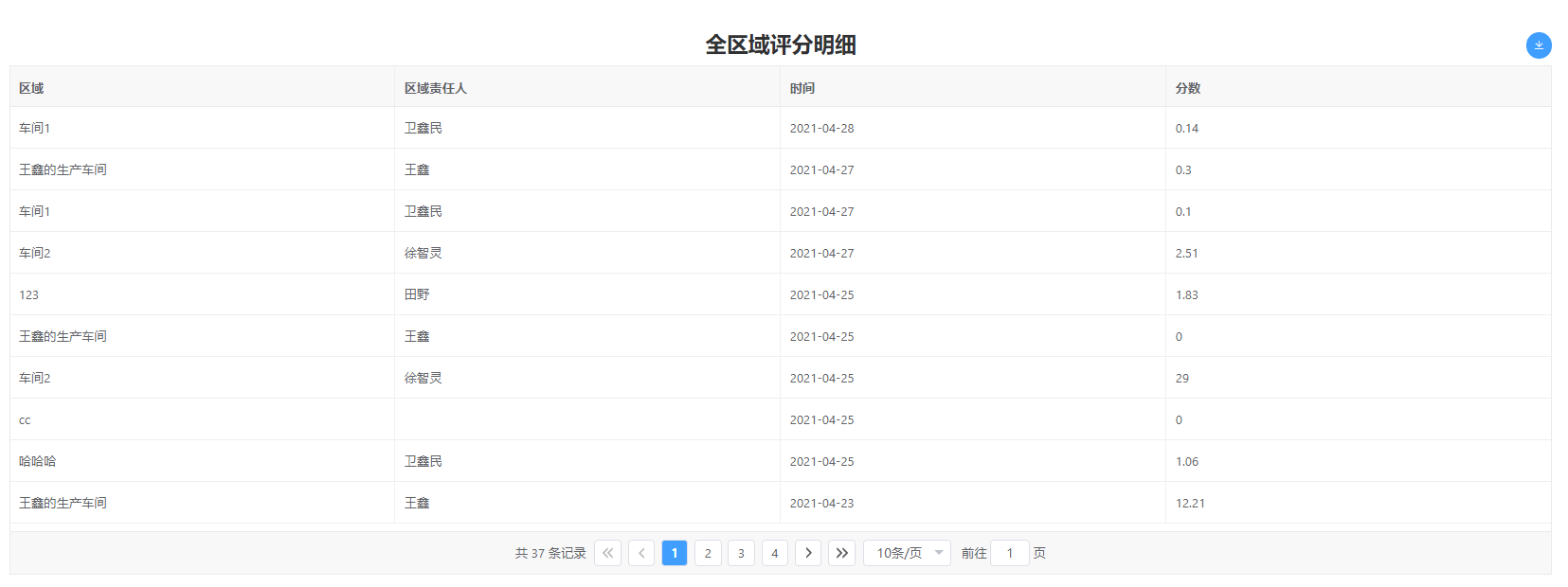The image size is (1568, 587).
Task: Click the 时间 column header
Action: click(802, 88)
